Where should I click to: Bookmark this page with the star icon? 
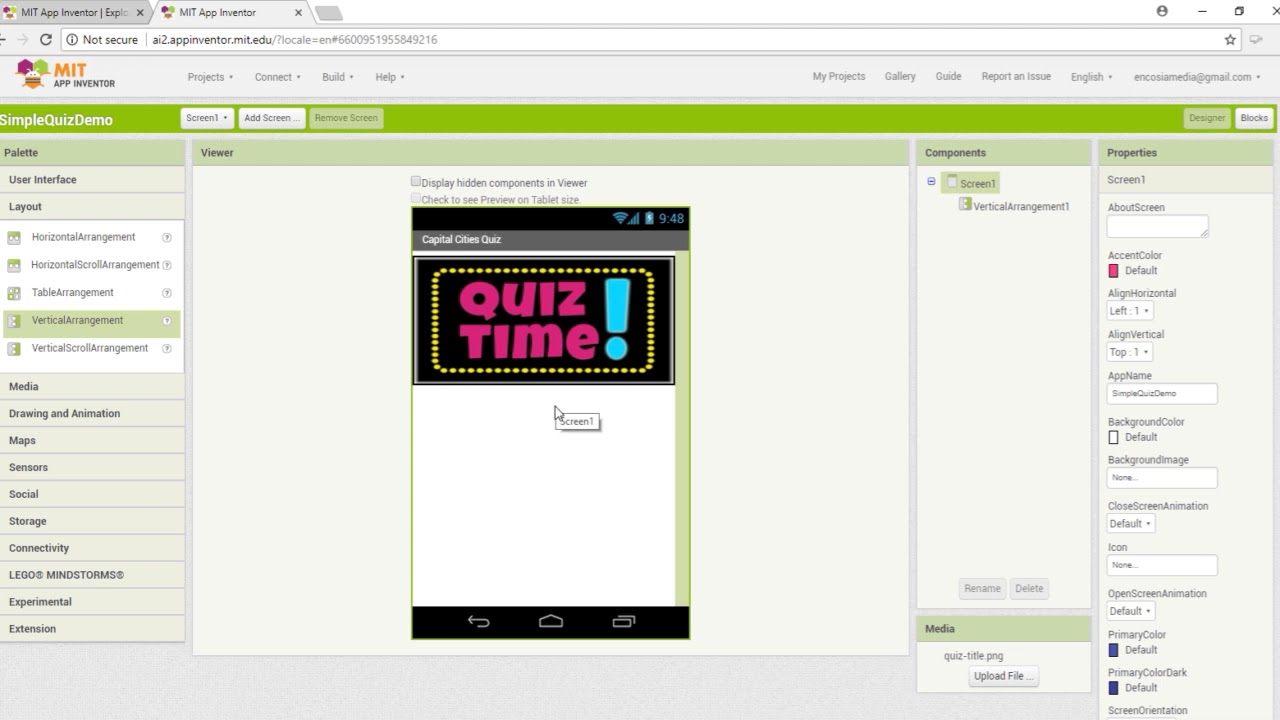1230,39
